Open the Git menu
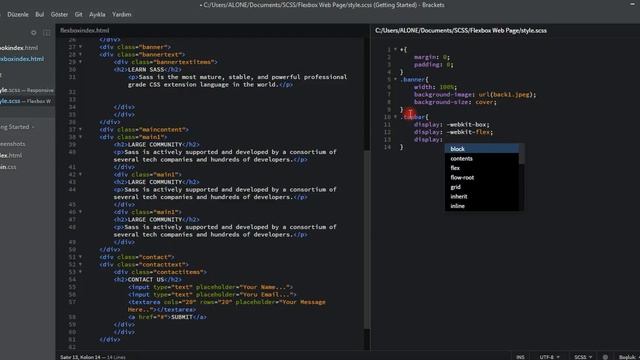Screen dimensions: 640x360 point(78,14)
